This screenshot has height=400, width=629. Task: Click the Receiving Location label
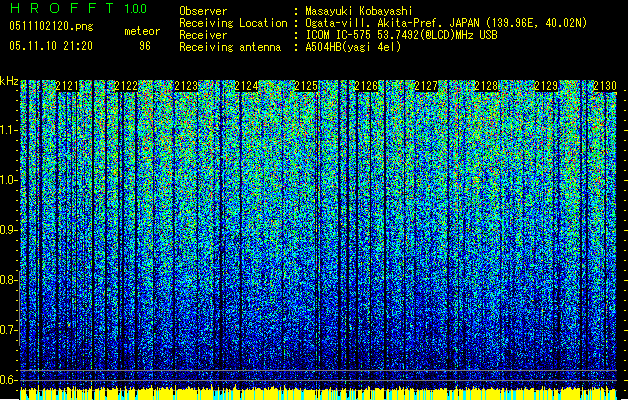(233, 23)
